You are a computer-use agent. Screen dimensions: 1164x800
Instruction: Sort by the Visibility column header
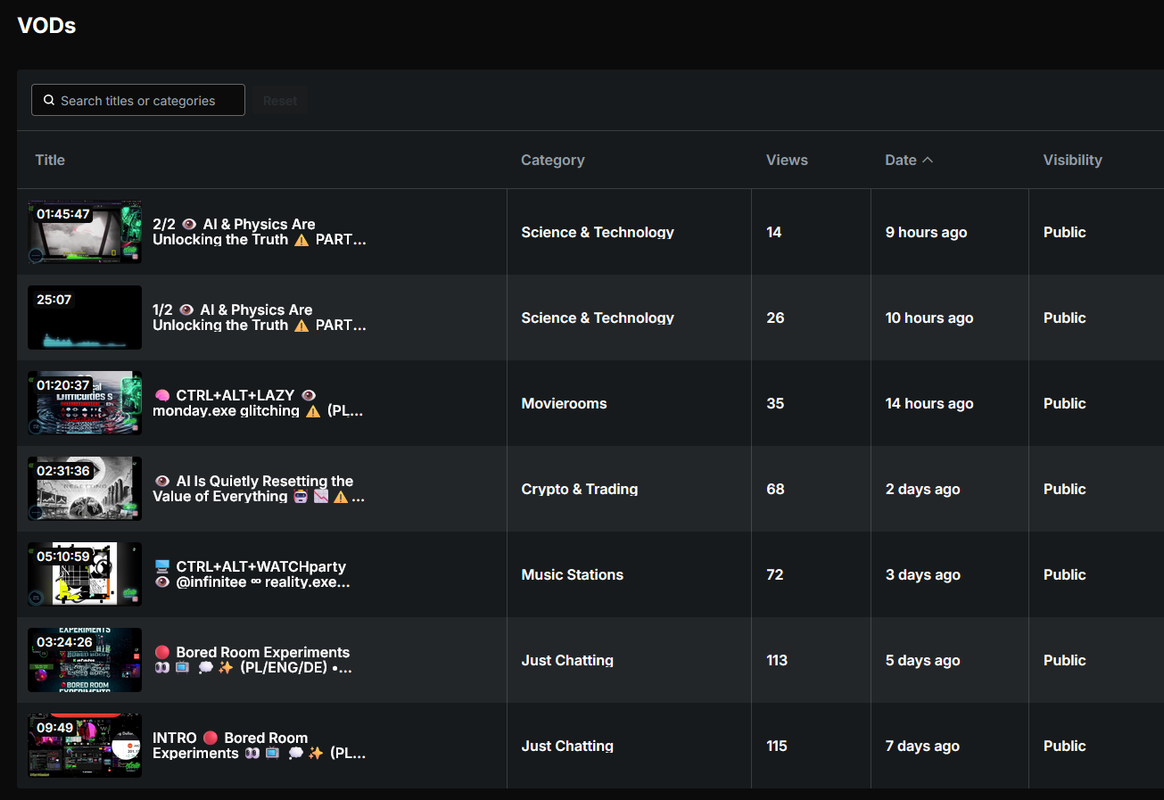[x=1072, y=160]
